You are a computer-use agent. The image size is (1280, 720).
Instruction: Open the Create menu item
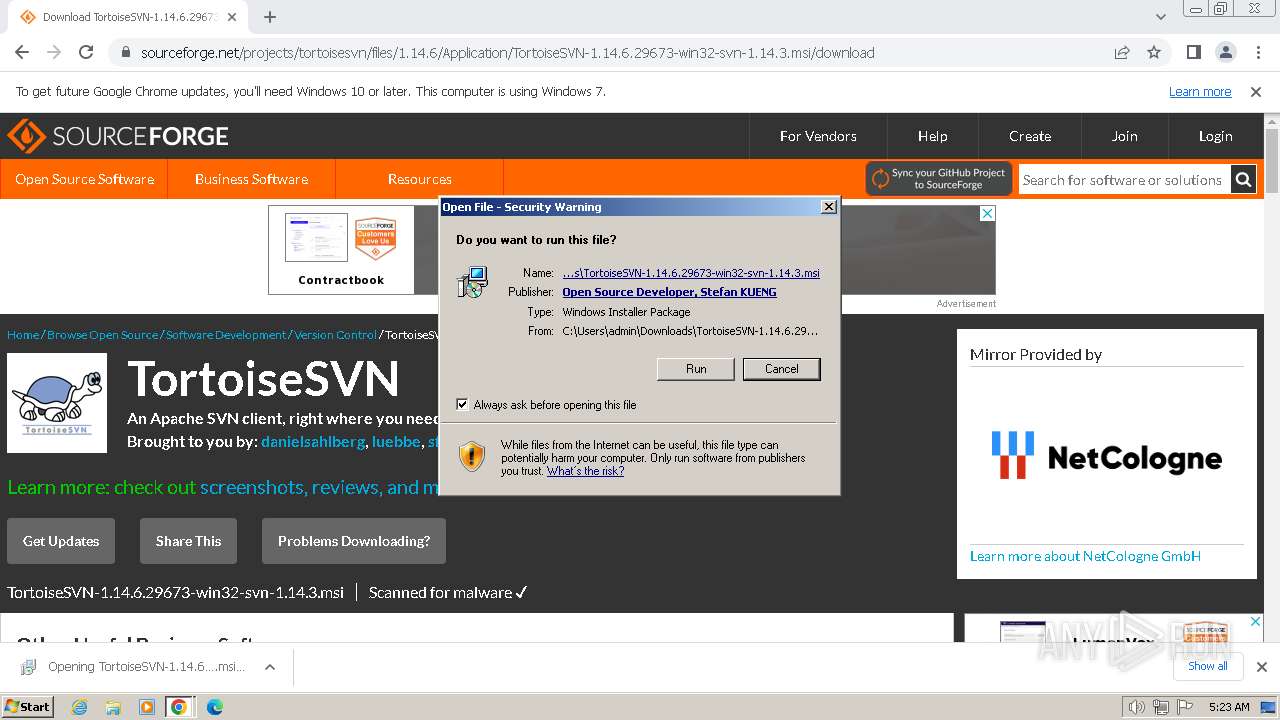[x=1030, y=136]
